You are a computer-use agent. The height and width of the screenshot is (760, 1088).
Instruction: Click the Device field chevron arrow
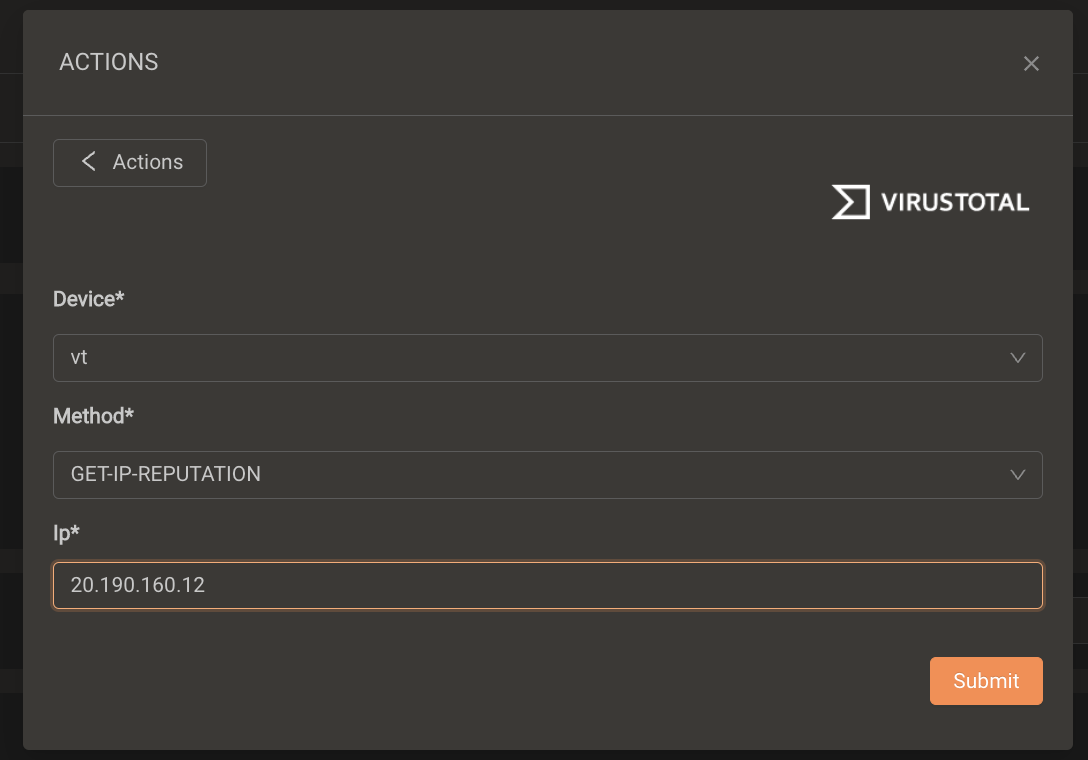pos(1018,358)
